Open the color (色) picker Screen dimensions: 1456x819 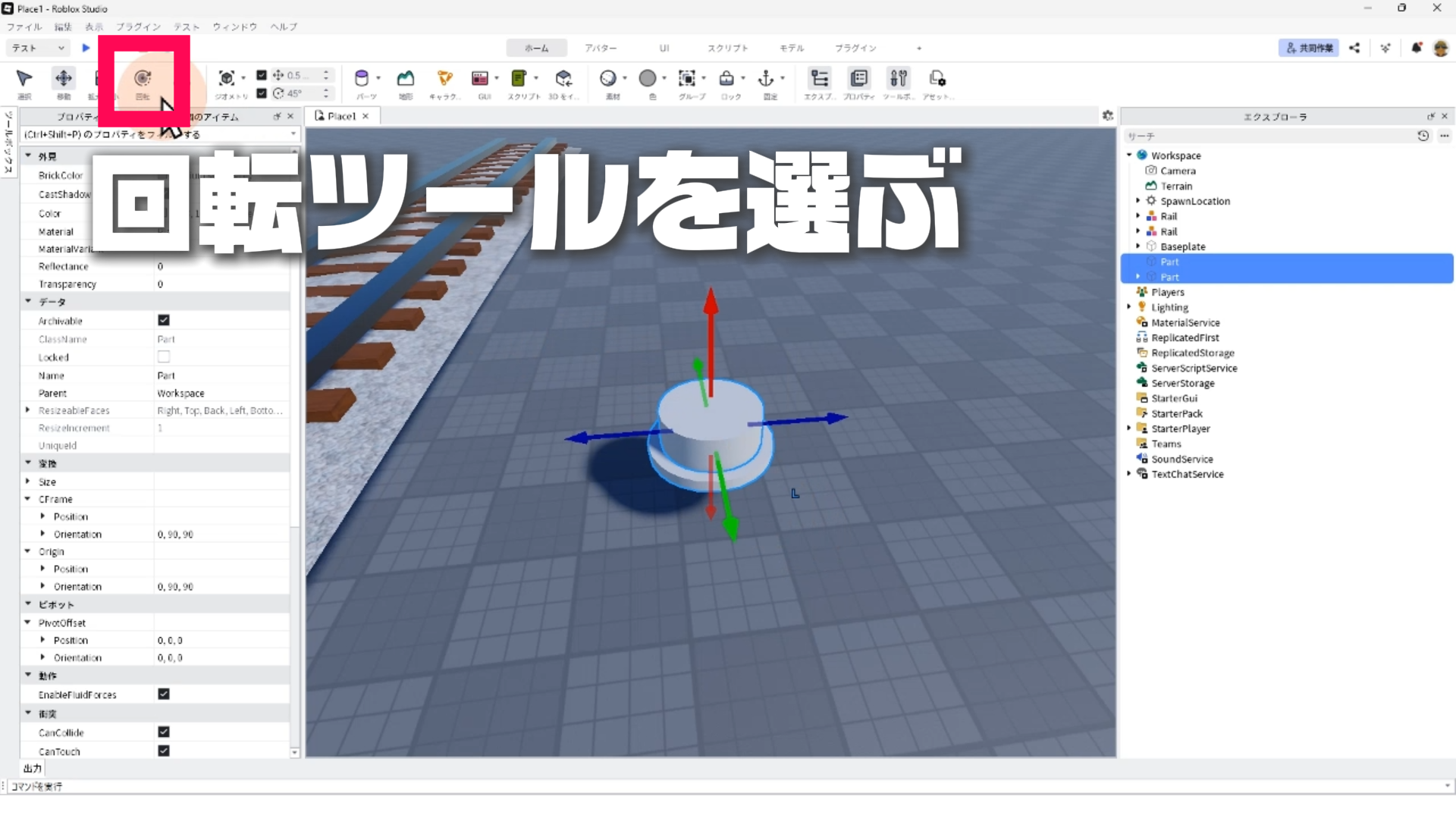pyautogui.click(x=648, y=79)
